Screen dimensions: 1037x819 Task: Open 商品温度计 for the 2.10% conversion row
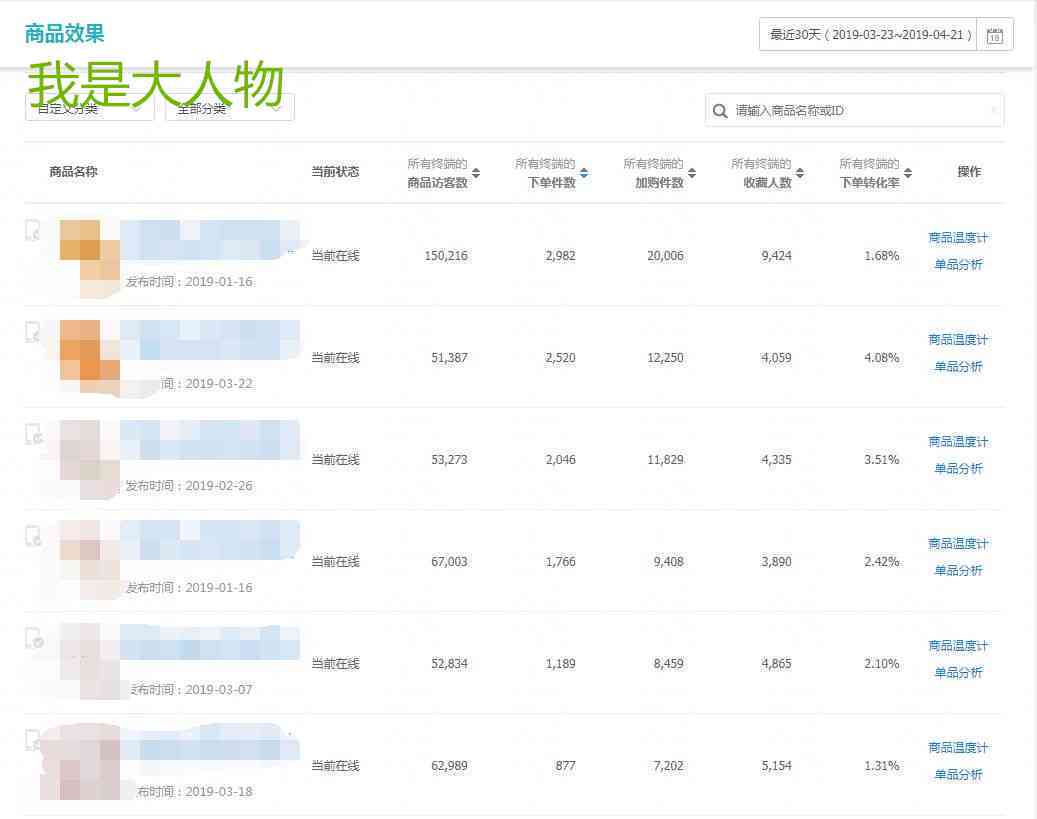(x=958, y=645)
